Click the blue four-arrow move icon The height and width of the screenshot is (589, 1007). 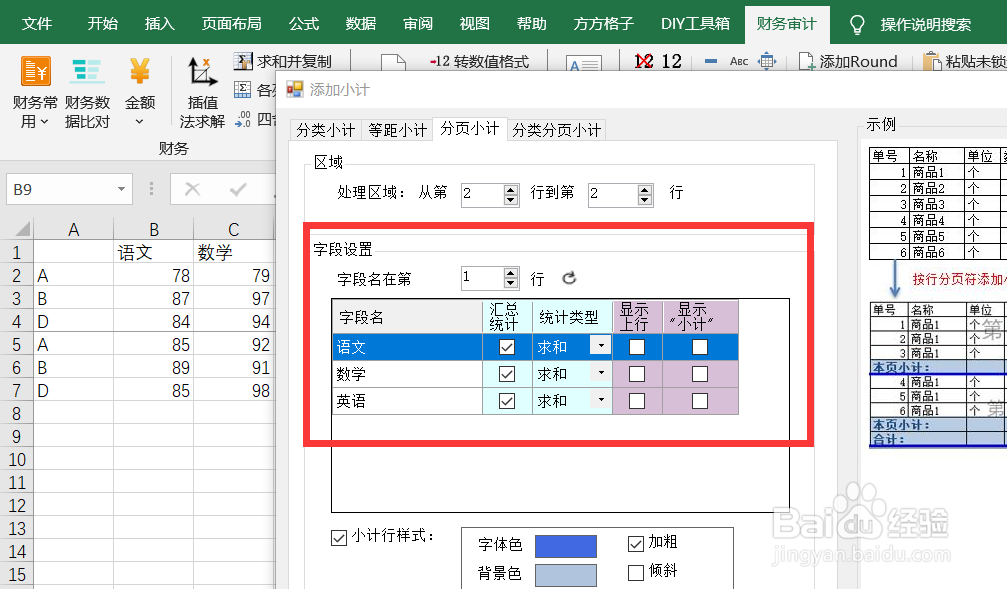click(767, 61)
